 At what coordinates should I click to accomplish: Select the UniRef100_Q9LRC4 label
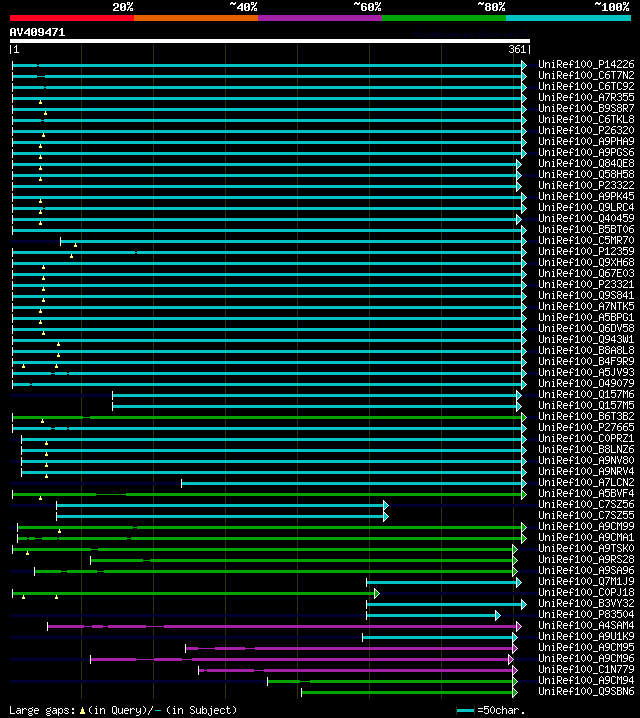pyautogui.click(x=586, y=207)
